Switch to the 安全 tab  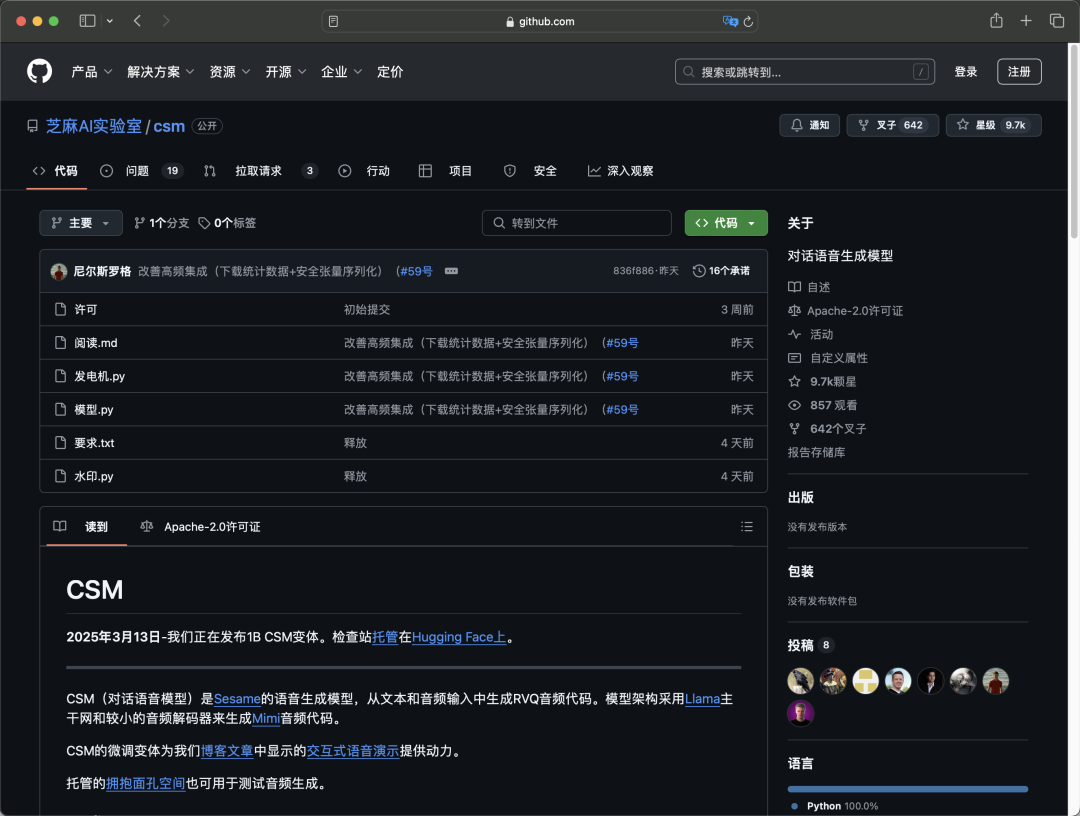click(x=530, y=171)
